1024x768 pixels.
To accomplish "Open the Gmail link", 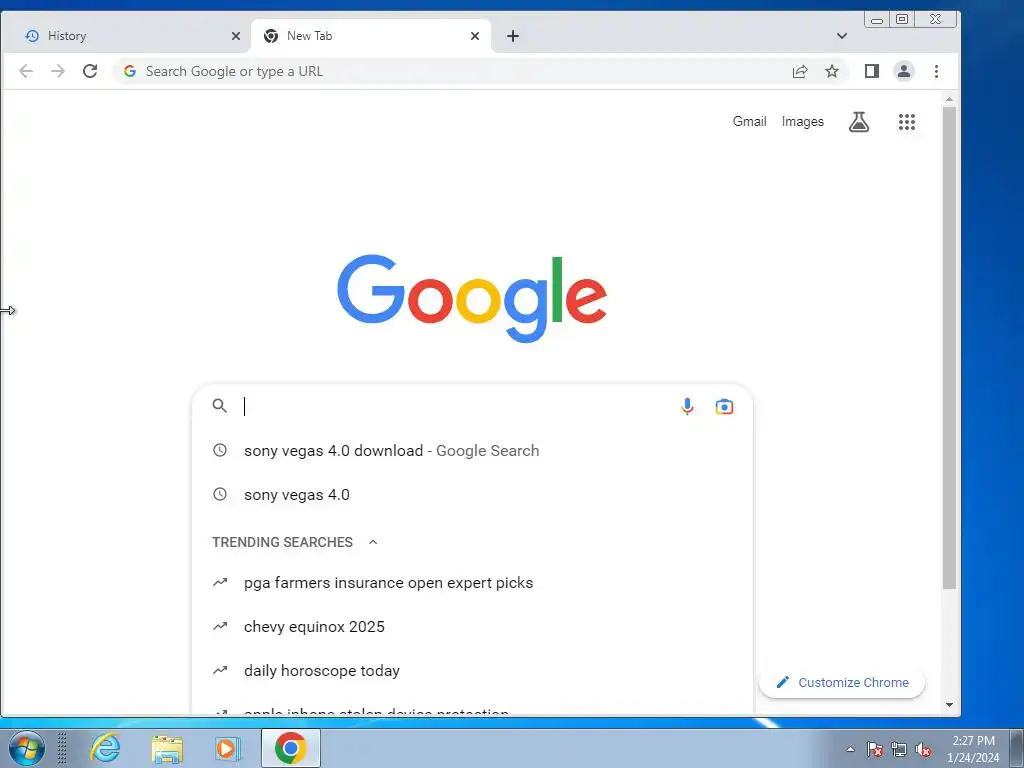I will (x=749, y=121).
